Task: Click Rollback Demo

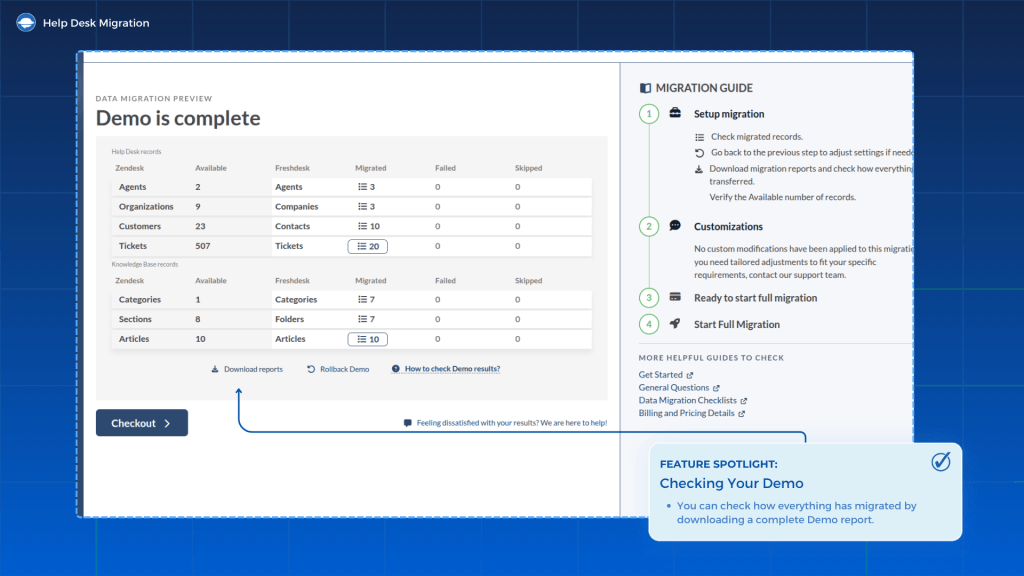Action: coord(338,369)
